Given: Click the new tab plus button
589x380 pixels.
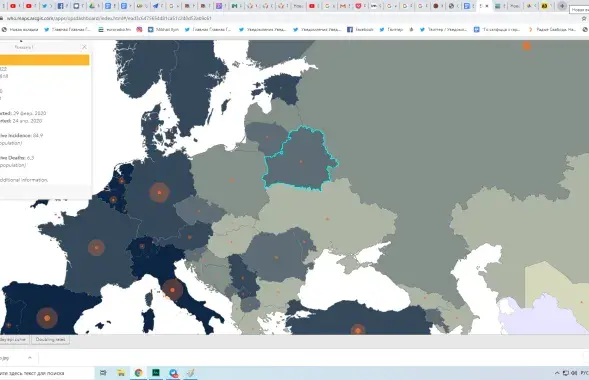Looking at the screenshot, I should [562, 6].
